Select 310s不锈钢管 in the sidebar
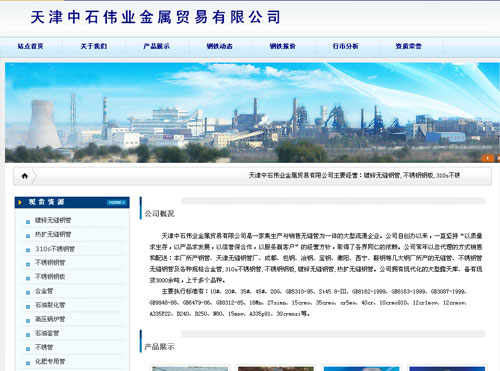The image size is (500, 371). pyautogui.click(x=55, y=249)
